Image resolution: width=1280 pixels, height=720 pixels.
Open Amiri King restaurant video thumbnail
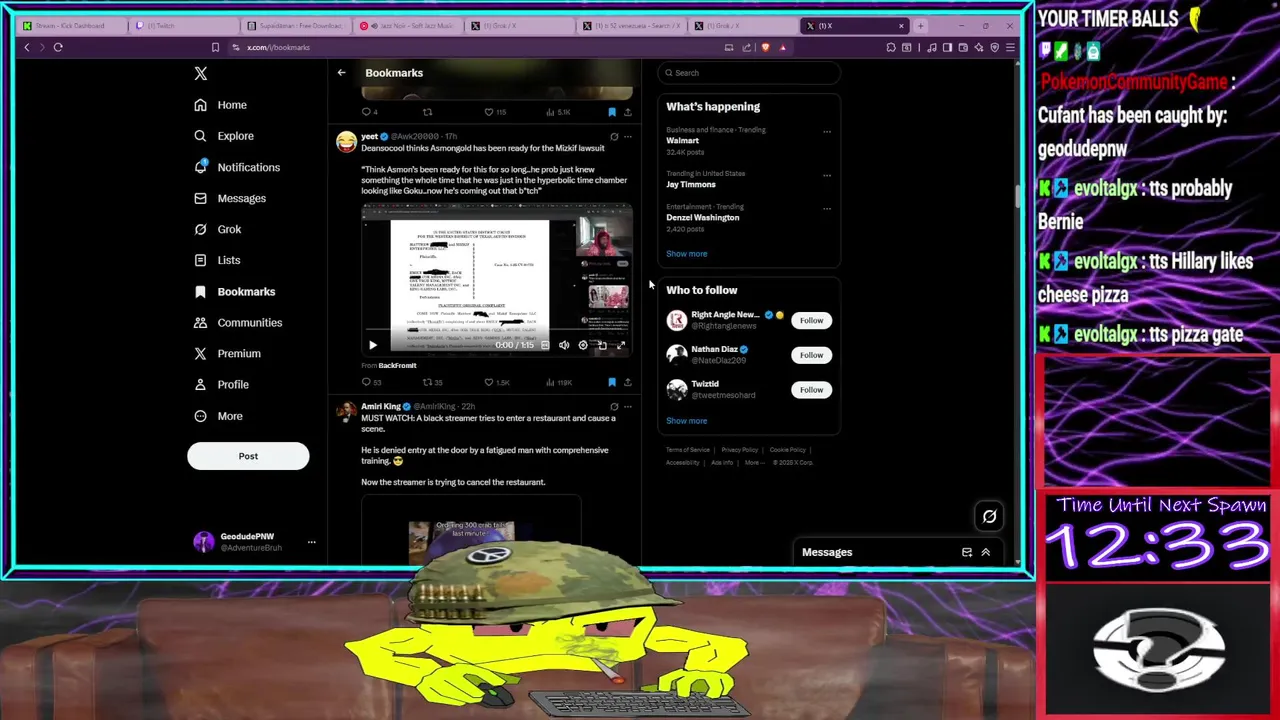(x=471, y=531)
